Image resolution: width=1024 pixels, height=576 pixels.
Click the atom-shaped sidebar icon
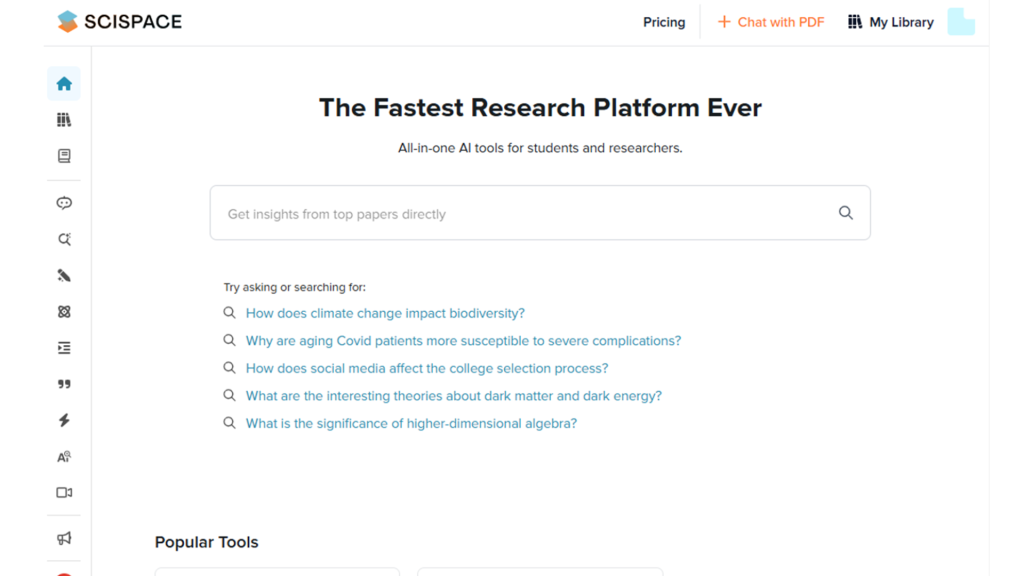click(64, 312)
